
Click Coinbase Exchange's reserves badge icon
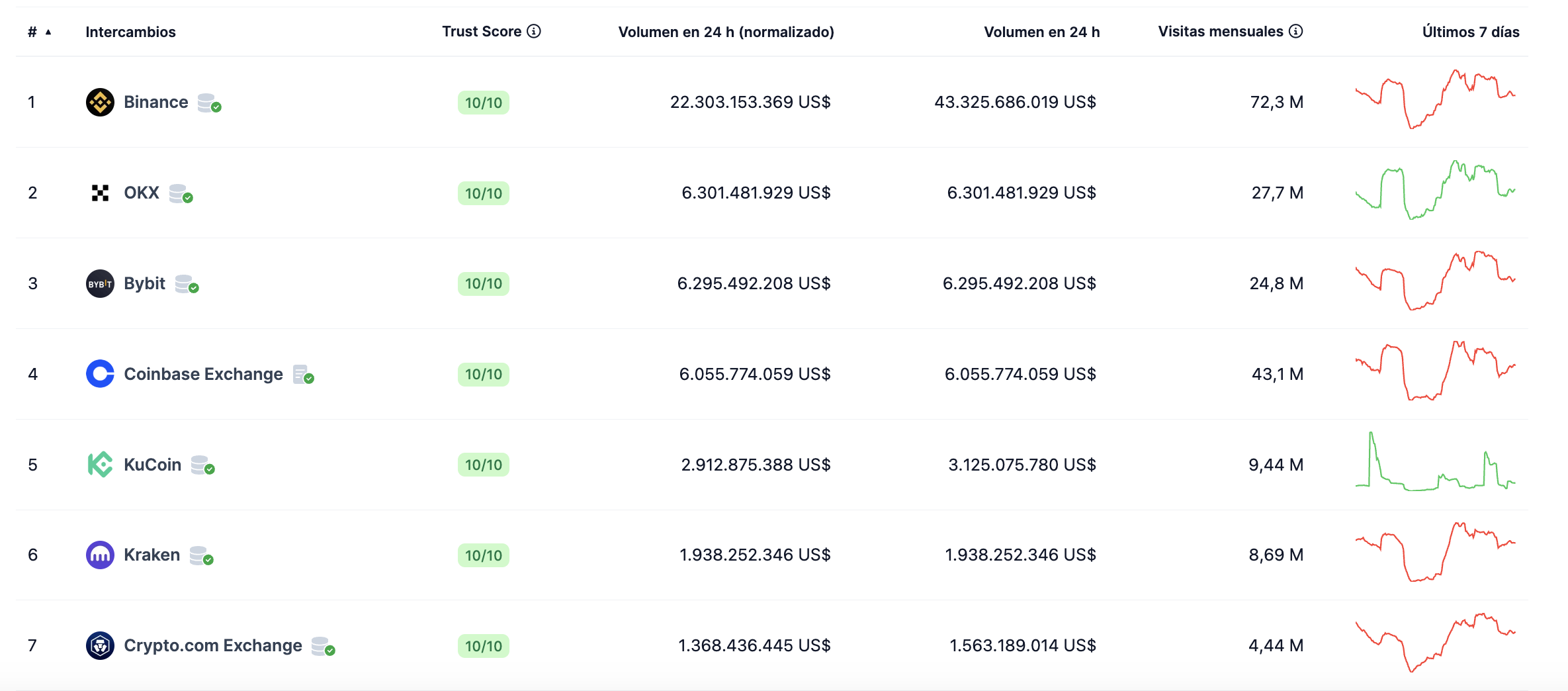tap(303, 375)
